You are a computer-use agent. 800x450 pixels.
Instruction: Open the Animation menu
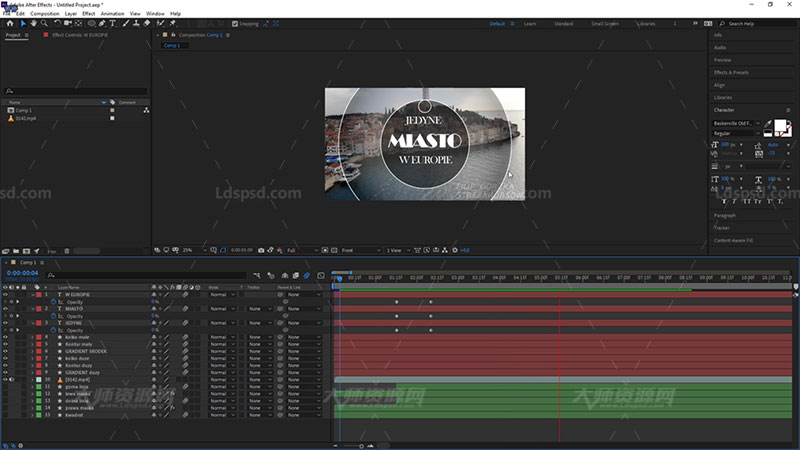tap(112, 14)
